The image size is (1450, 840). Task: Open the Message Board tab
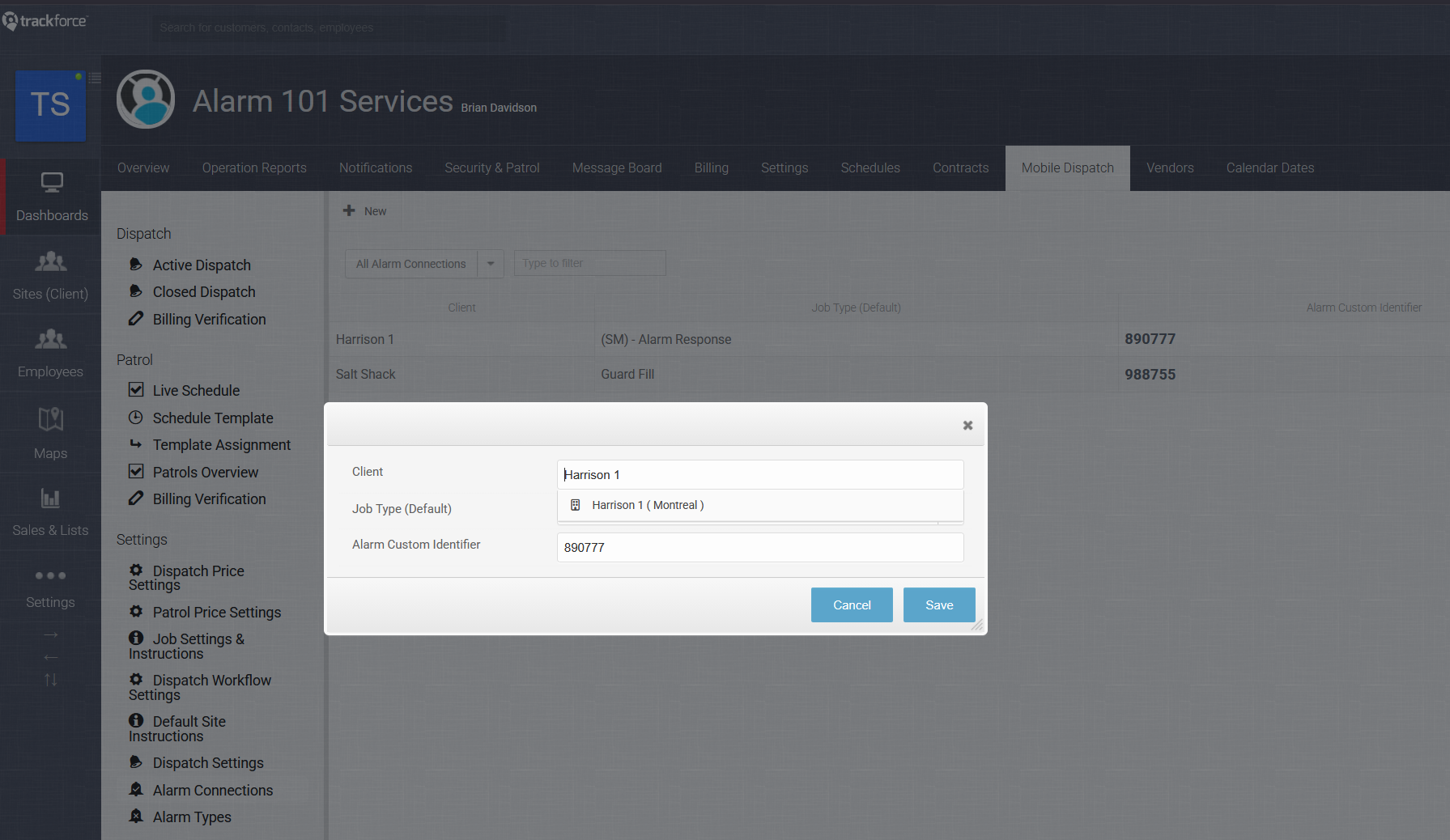pyautogui.click(x=617, y=168)
